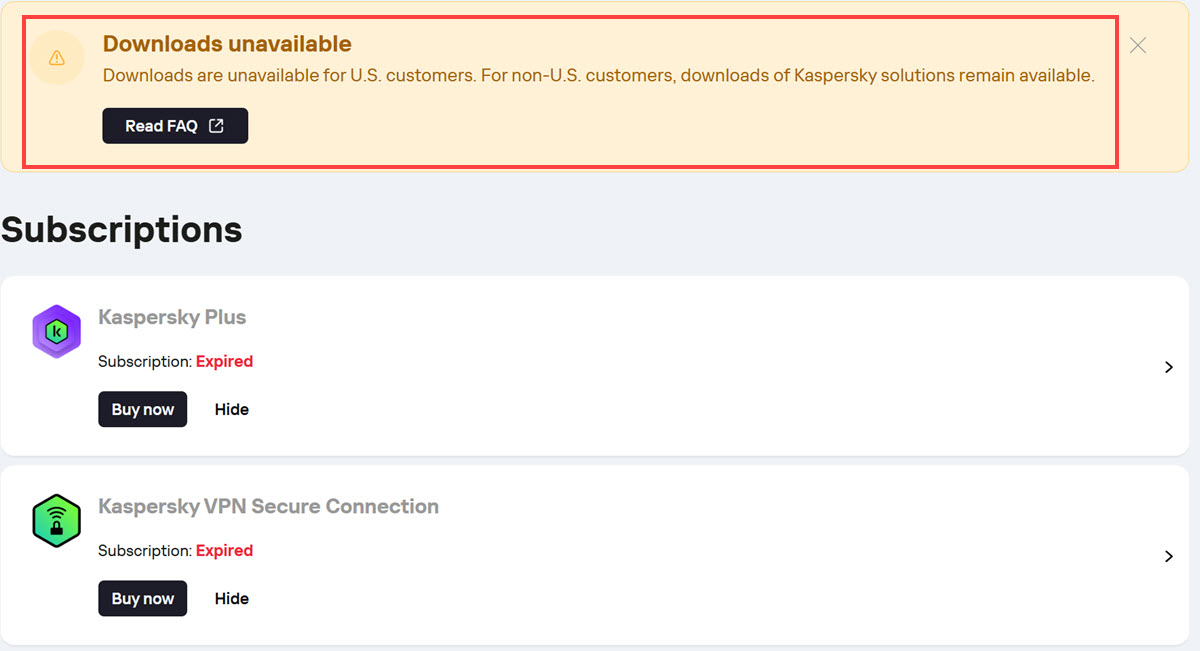Buy now for Kaspersky VPN Secure Connection

point(143,598)
